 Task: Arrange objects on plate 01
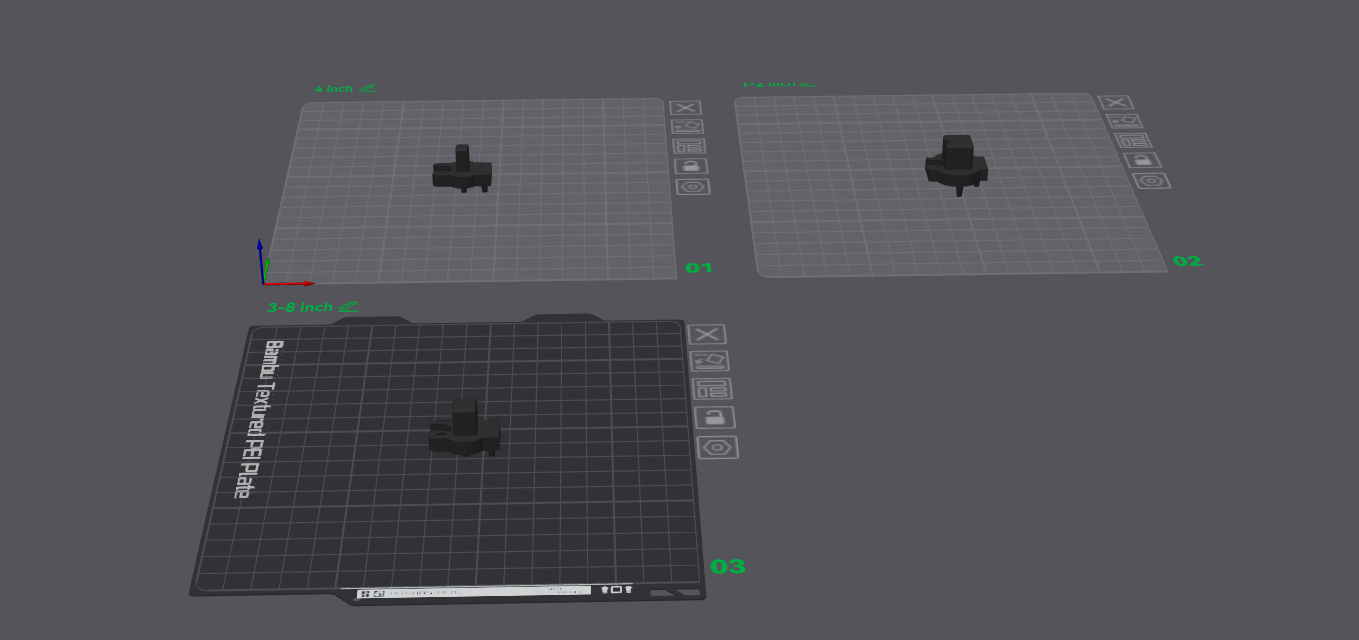[x=689, y=146]
